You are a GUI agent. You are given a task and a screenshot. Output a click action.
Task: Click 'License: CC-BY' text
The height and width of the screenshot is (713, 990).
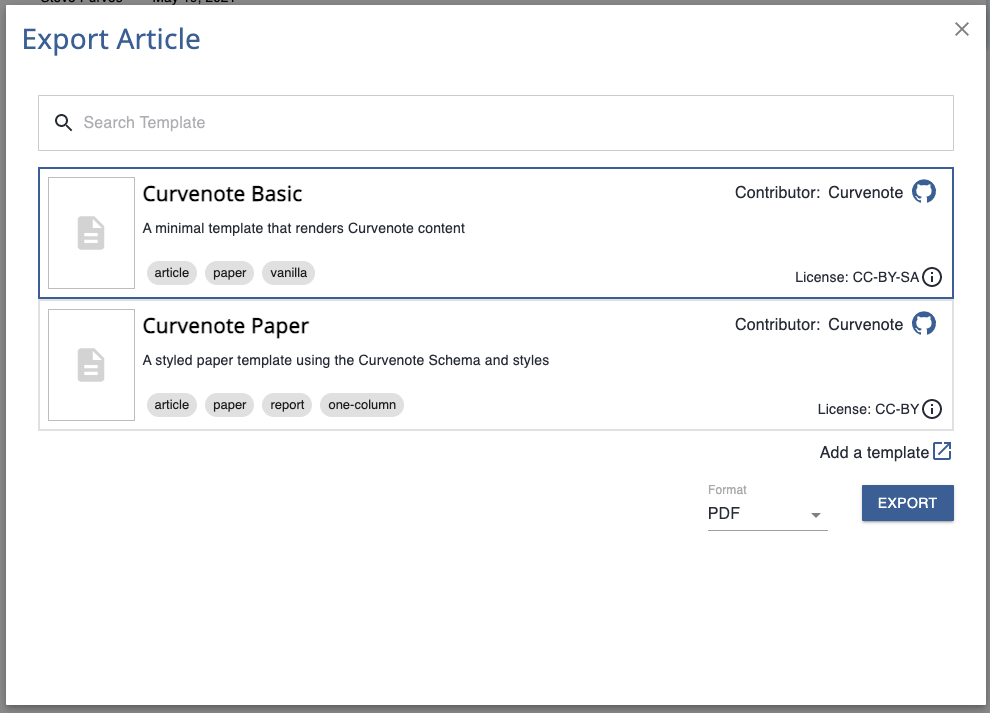coord(868,409)
